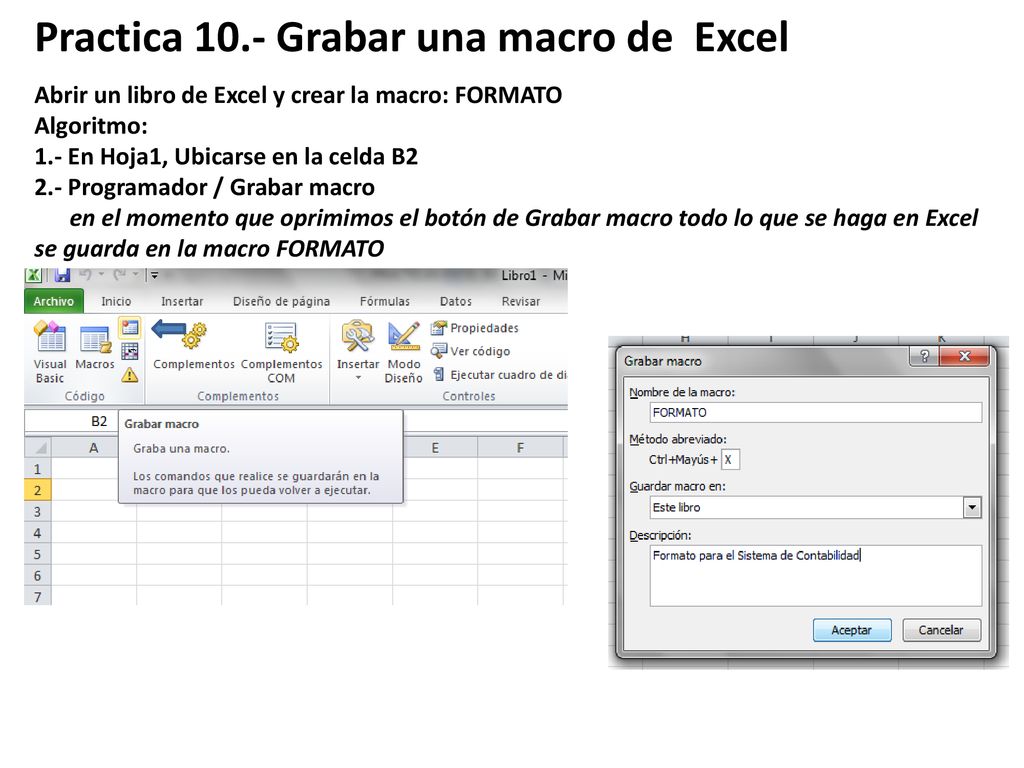Switch to the Diseño de página tab
Screen dimensions: 1024x768
click(x=281, y=301)
